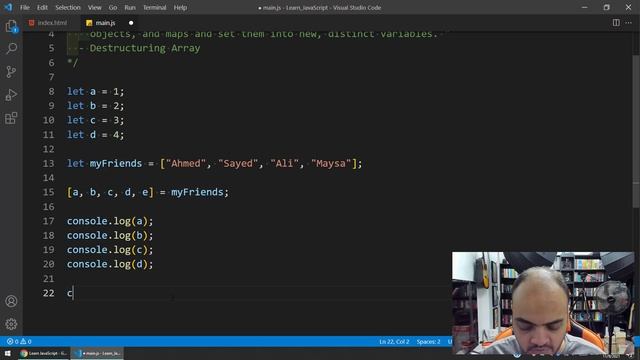Click line number 22 in gutter
This screenshot has width=640, height=360.
click(x=48, y=293)
